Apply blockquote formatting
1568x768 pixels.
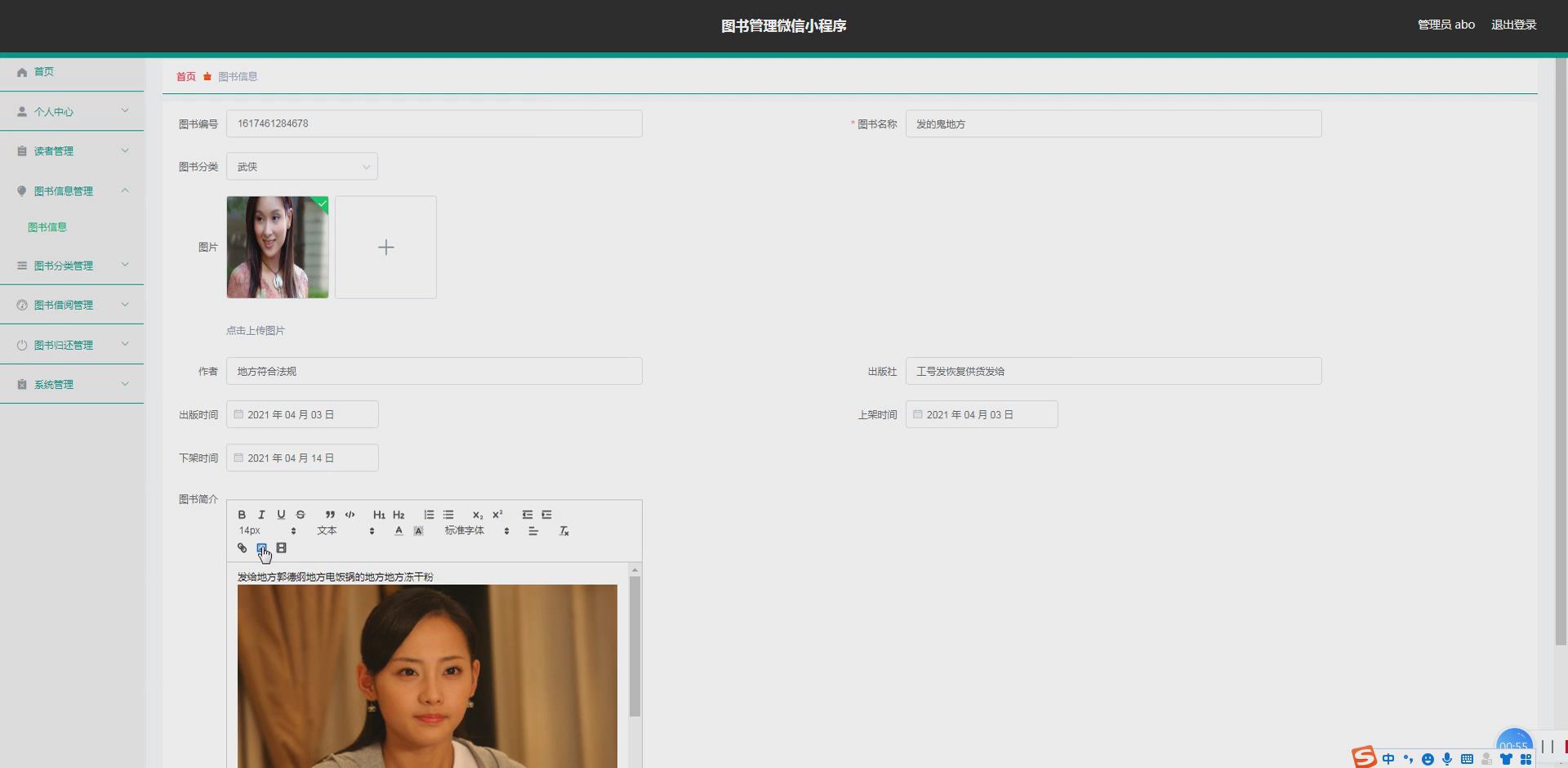tap(330, 515)
